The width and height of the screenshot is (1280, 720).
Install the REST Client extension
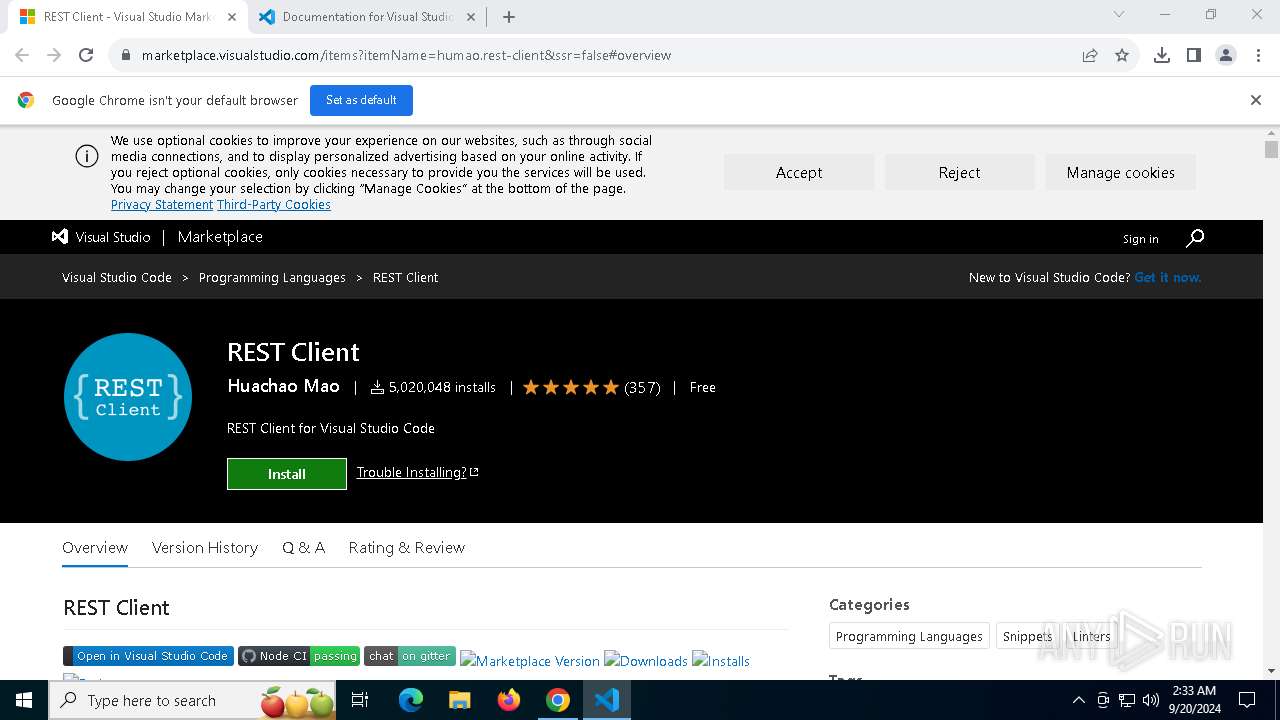[x=287, y=474]
